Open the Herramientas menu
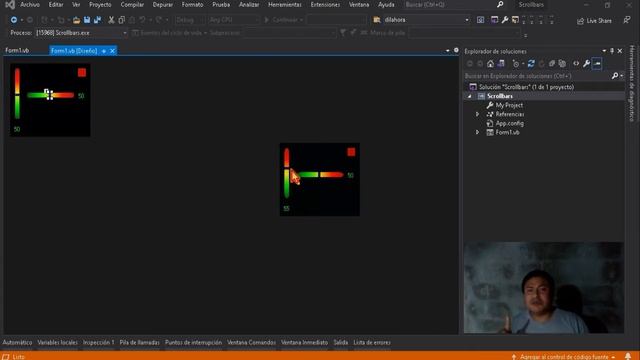Viewport: 640px width, 360px height. pos(284,5)
